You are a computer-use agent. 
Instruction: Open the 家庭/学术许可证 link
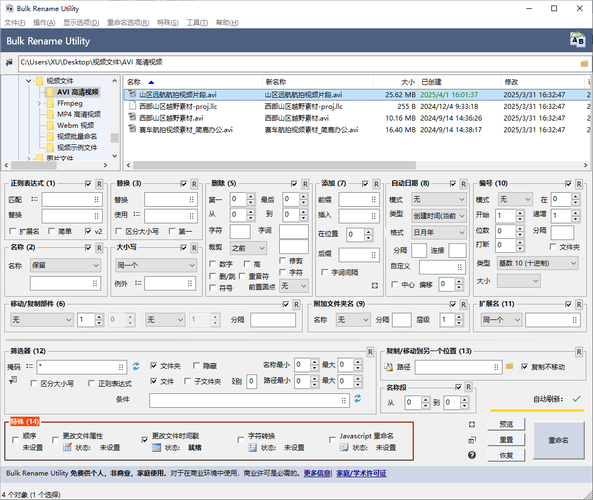point(362,473)
